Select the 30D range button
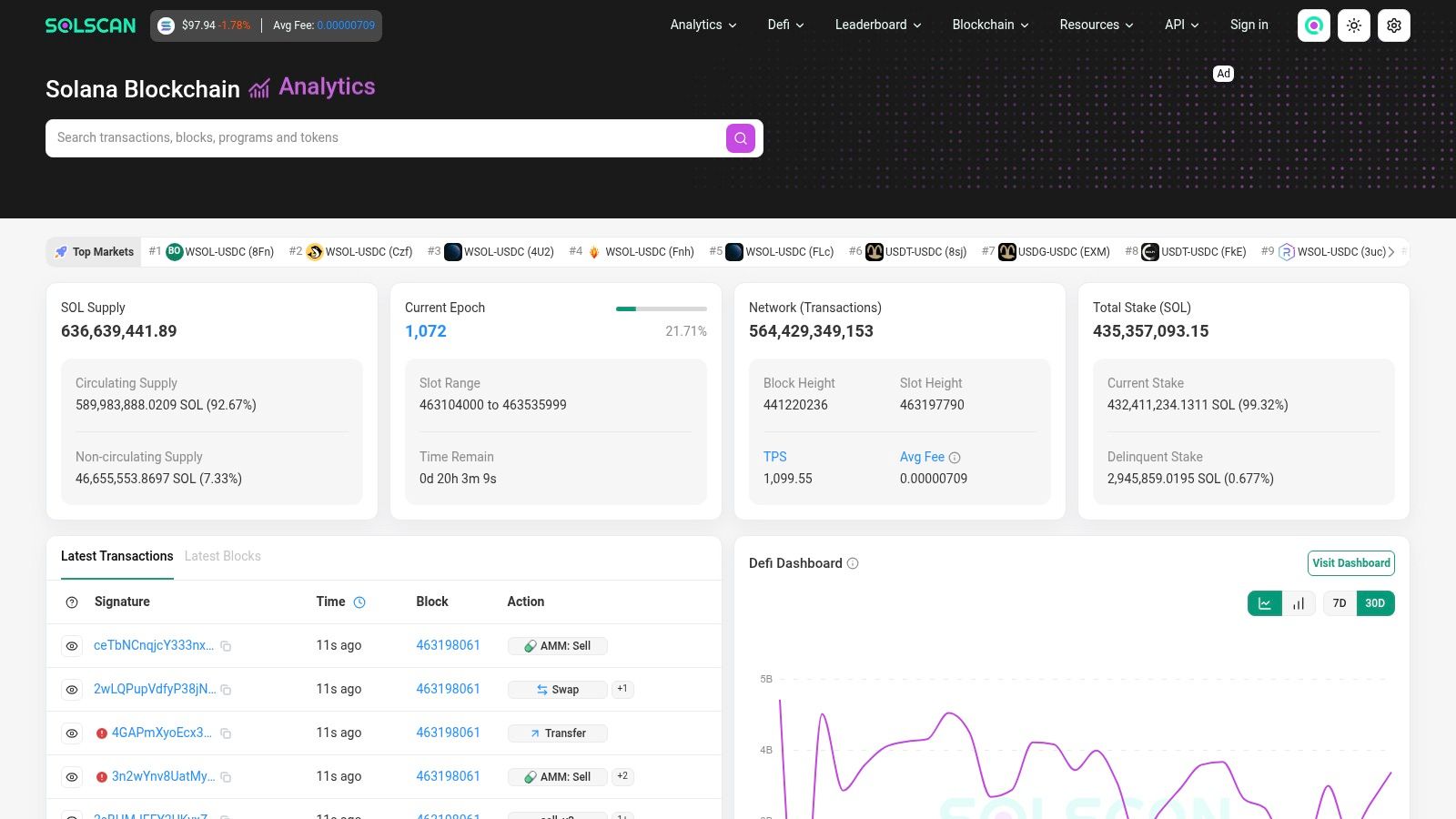 (x=1375, y=603)
